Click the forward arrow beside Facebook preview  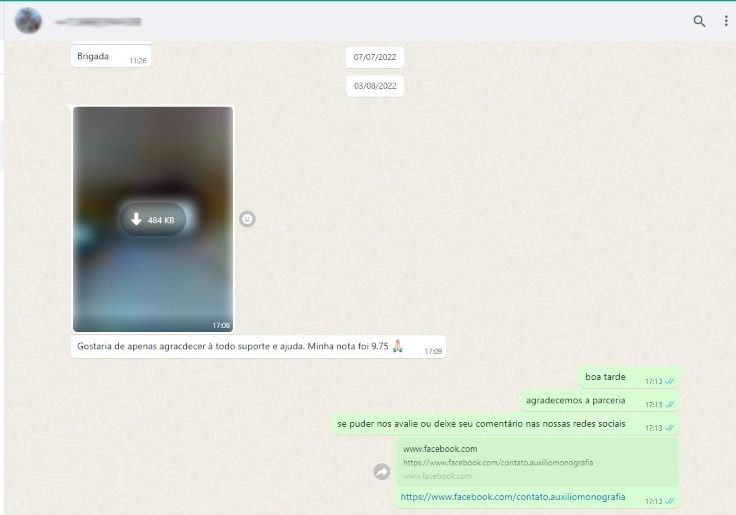pyautogui.click(x=381, y=471)
